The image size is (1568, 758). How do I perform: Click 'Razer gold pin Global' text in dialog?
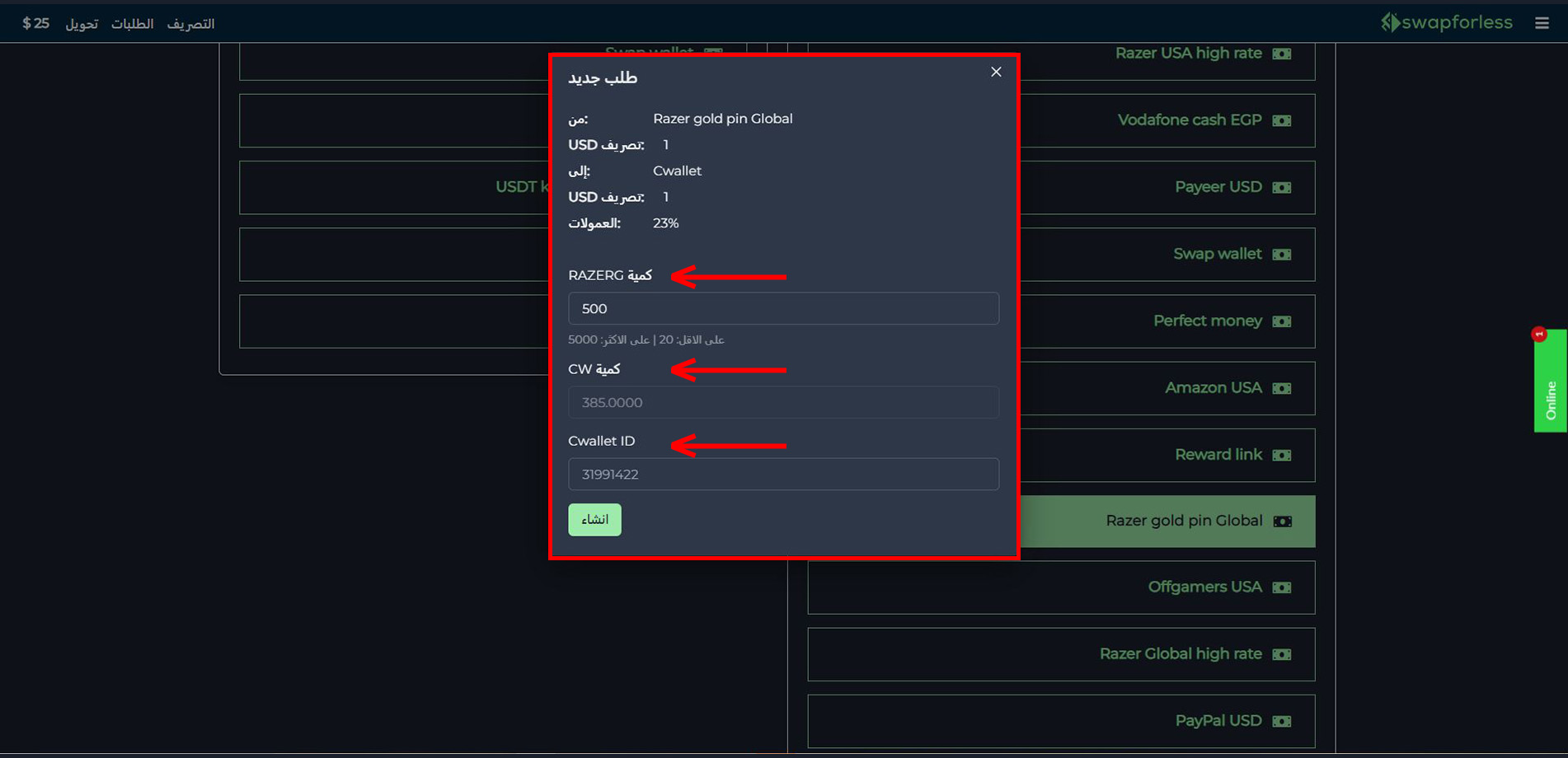723,119
